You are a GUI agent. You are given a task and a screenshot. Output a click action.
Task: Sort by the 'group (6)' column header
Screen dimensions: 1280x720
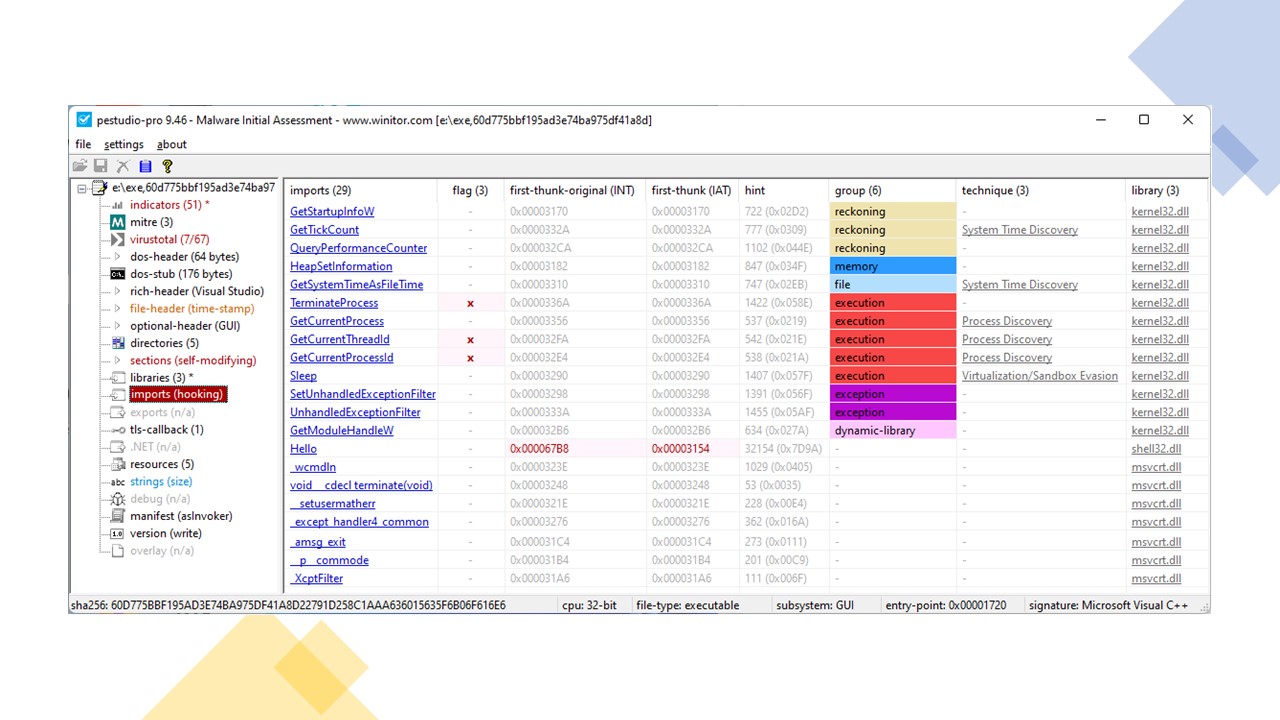tap(858, 190)
